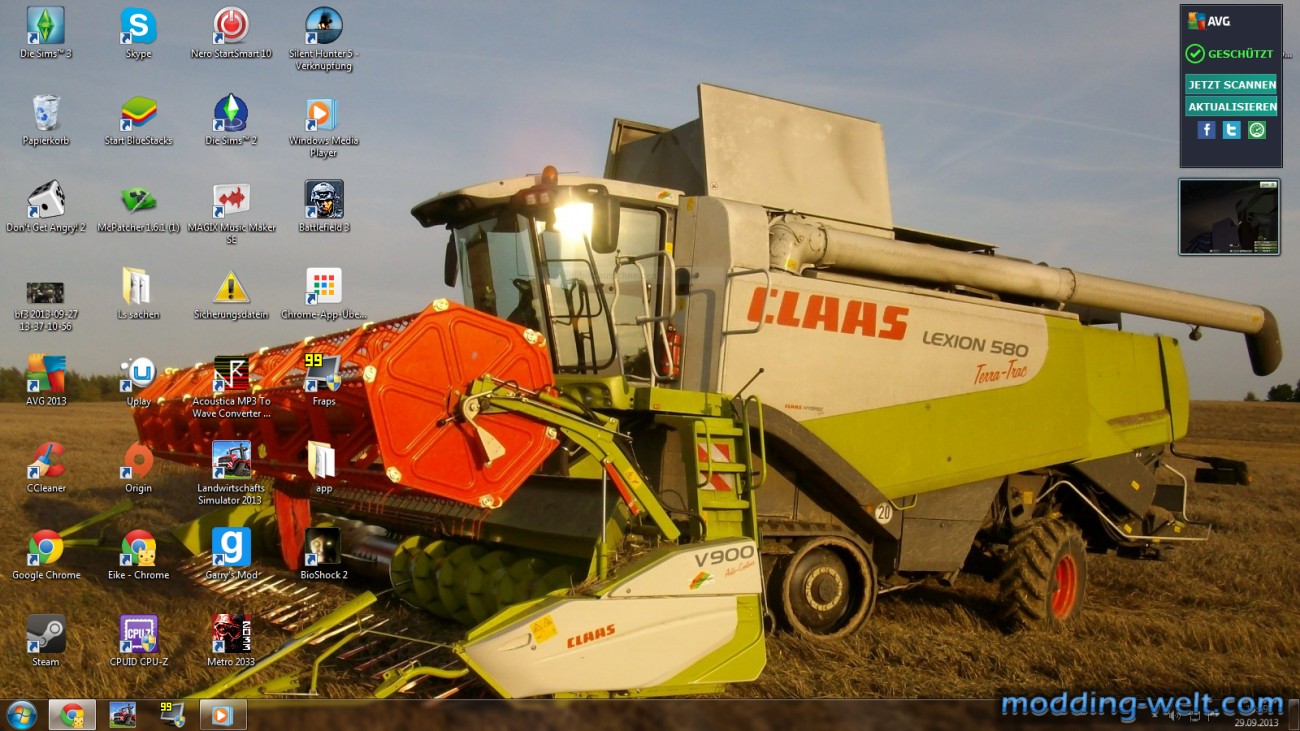The width and height of the screenshot is (1300, 731).
Task: Open the Fraps desktop shortcut
Action: [323, 380]
